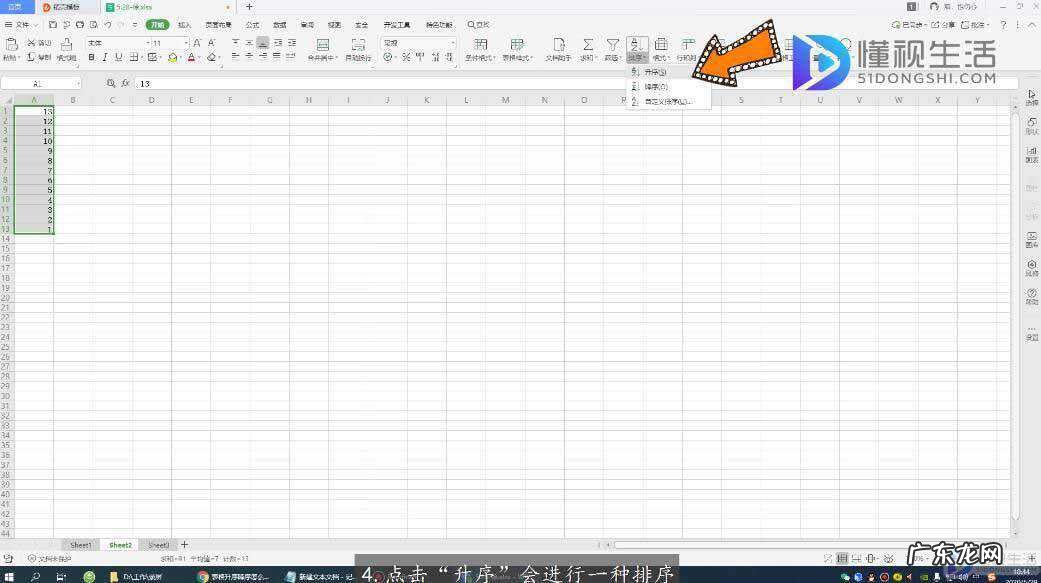This screenshot has height=583, width=1041.
Task: Click the fx insert function icon
Action: click(126, 84)
